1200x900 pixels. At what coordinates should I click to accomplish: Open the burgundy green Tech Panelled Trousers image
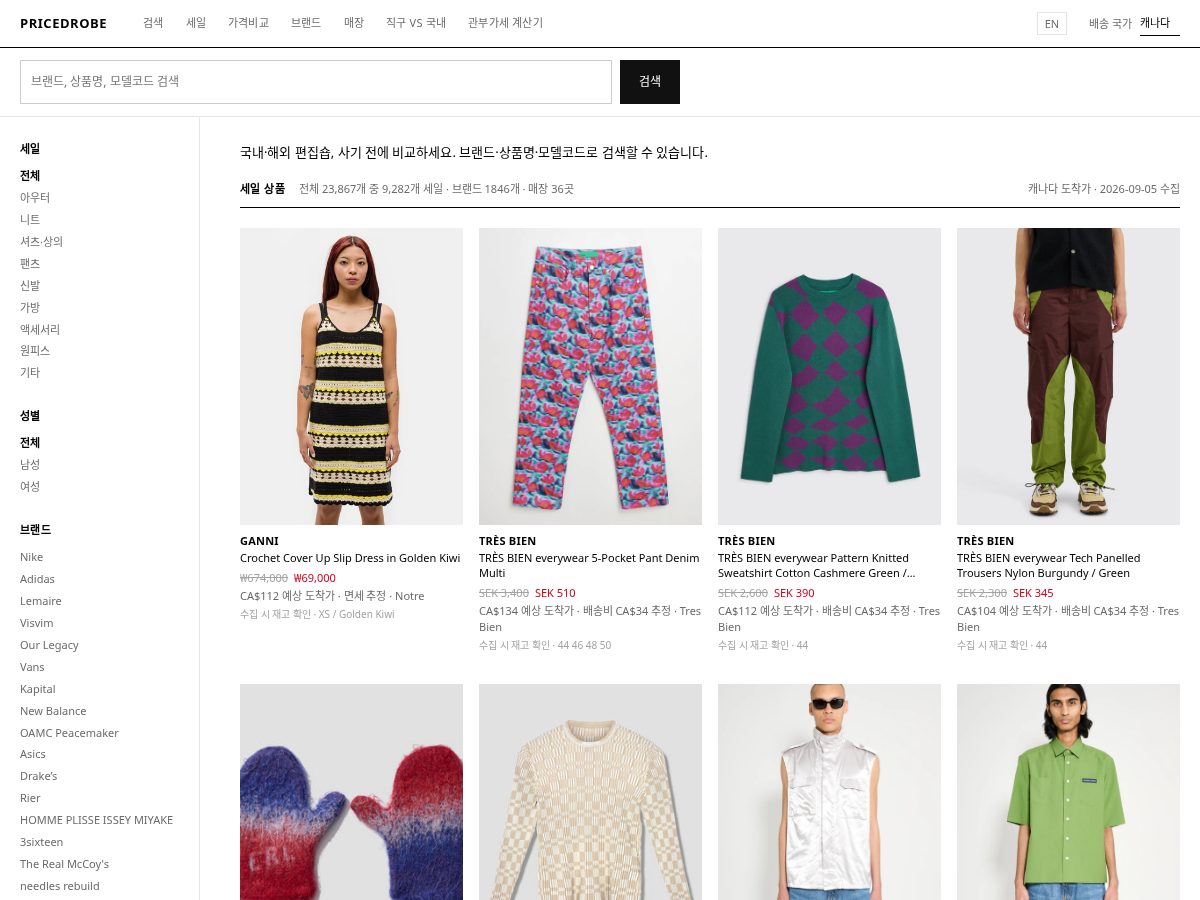click(x=1068, y=376)
